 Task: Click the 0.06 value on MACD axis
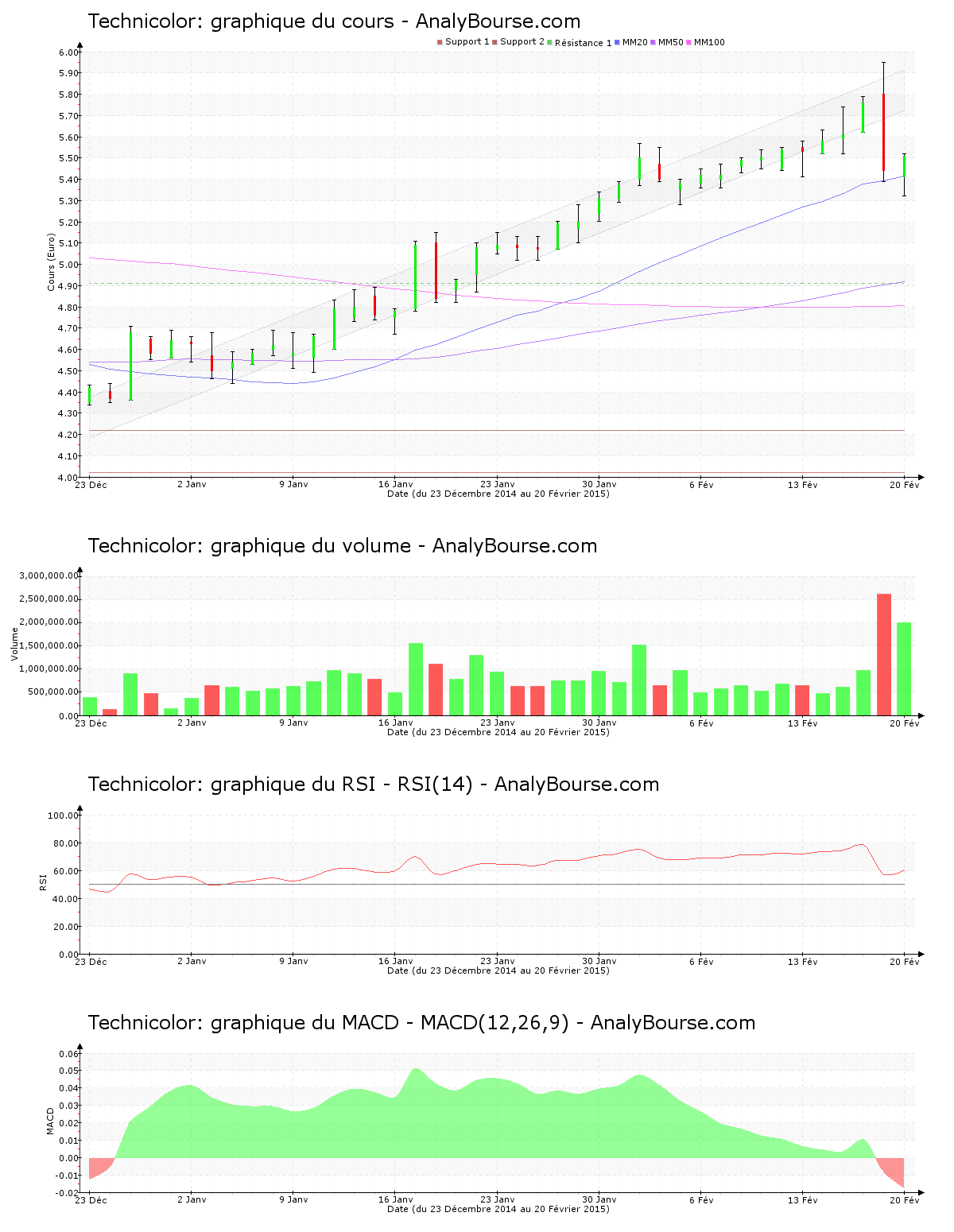(68, 1054)
